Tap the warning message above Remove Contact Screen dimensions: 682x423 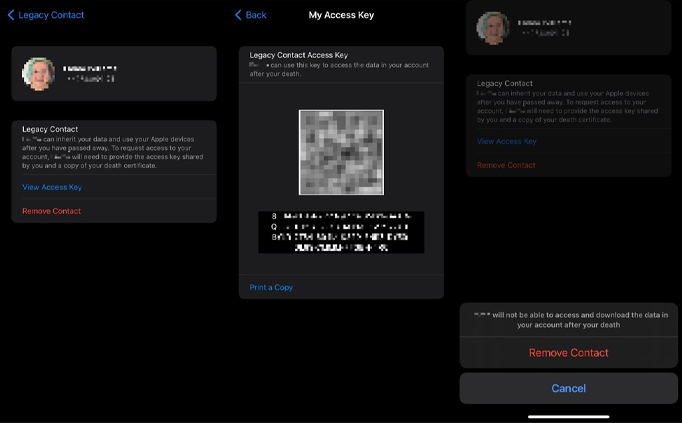click(x=568, y=319)
